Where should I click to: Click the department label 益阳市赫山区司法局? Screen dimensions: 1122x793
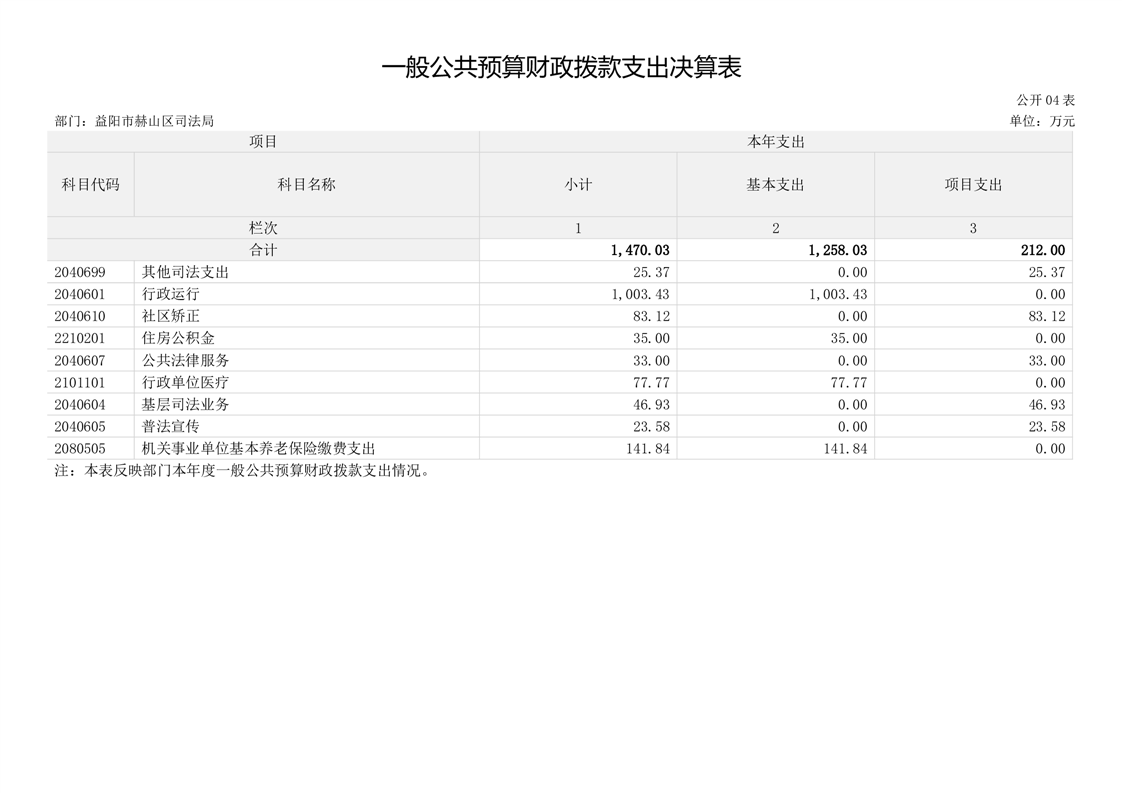click(x=154, y=121)
